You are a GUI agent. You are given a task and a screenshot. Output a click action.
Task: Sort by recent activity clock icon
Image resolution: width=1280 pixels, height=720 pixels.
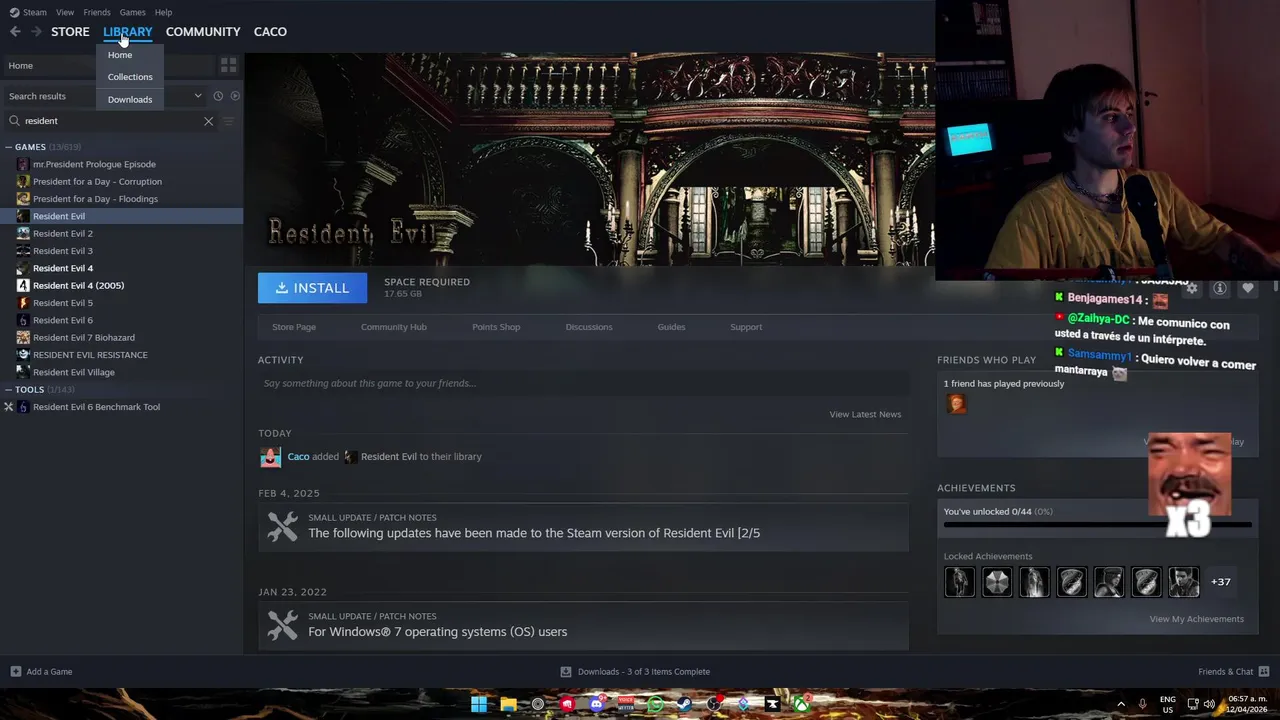(218, 96)
